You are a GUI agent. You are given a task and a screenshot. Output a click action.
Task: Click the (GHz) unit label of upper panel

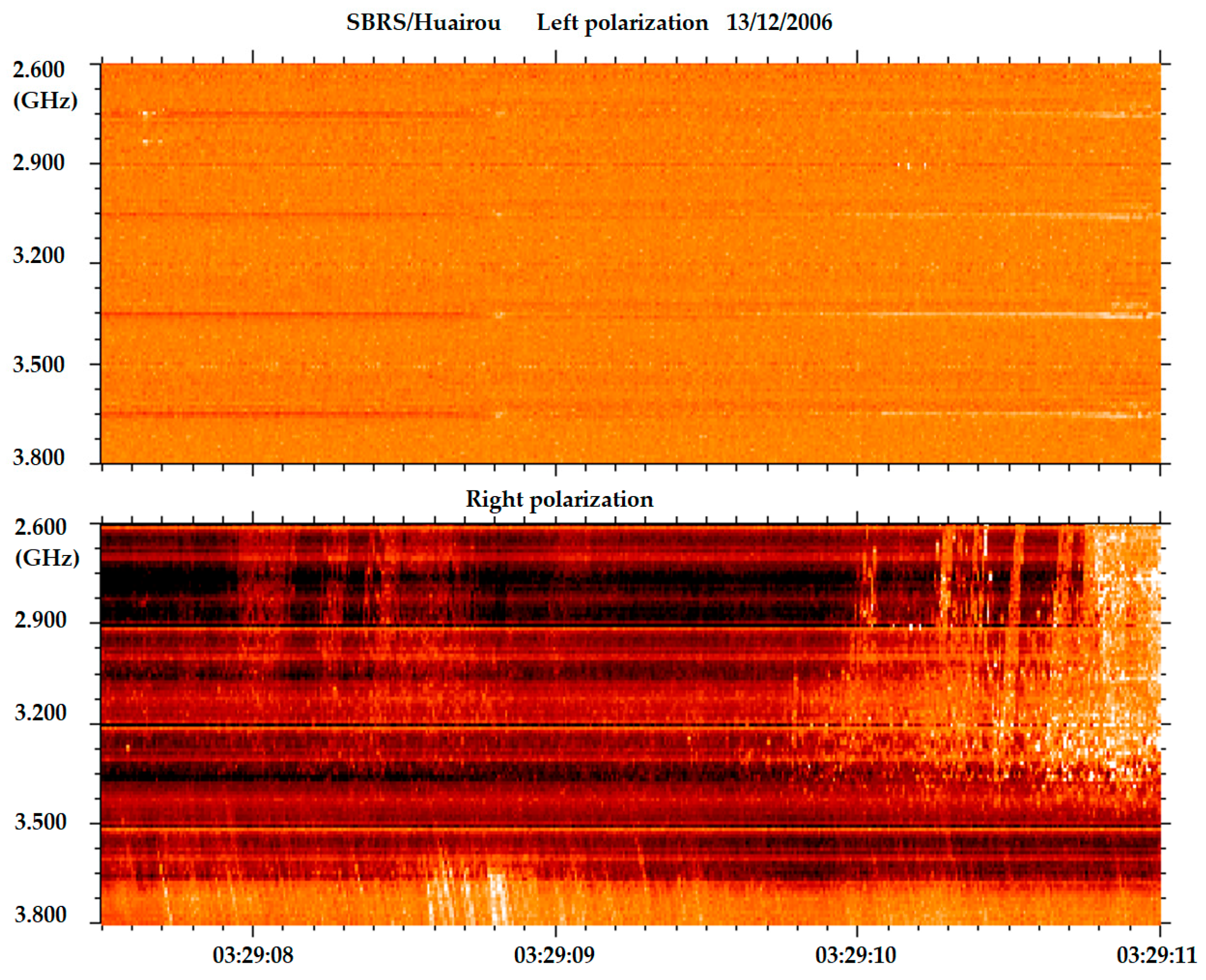(x=45, y=101)
